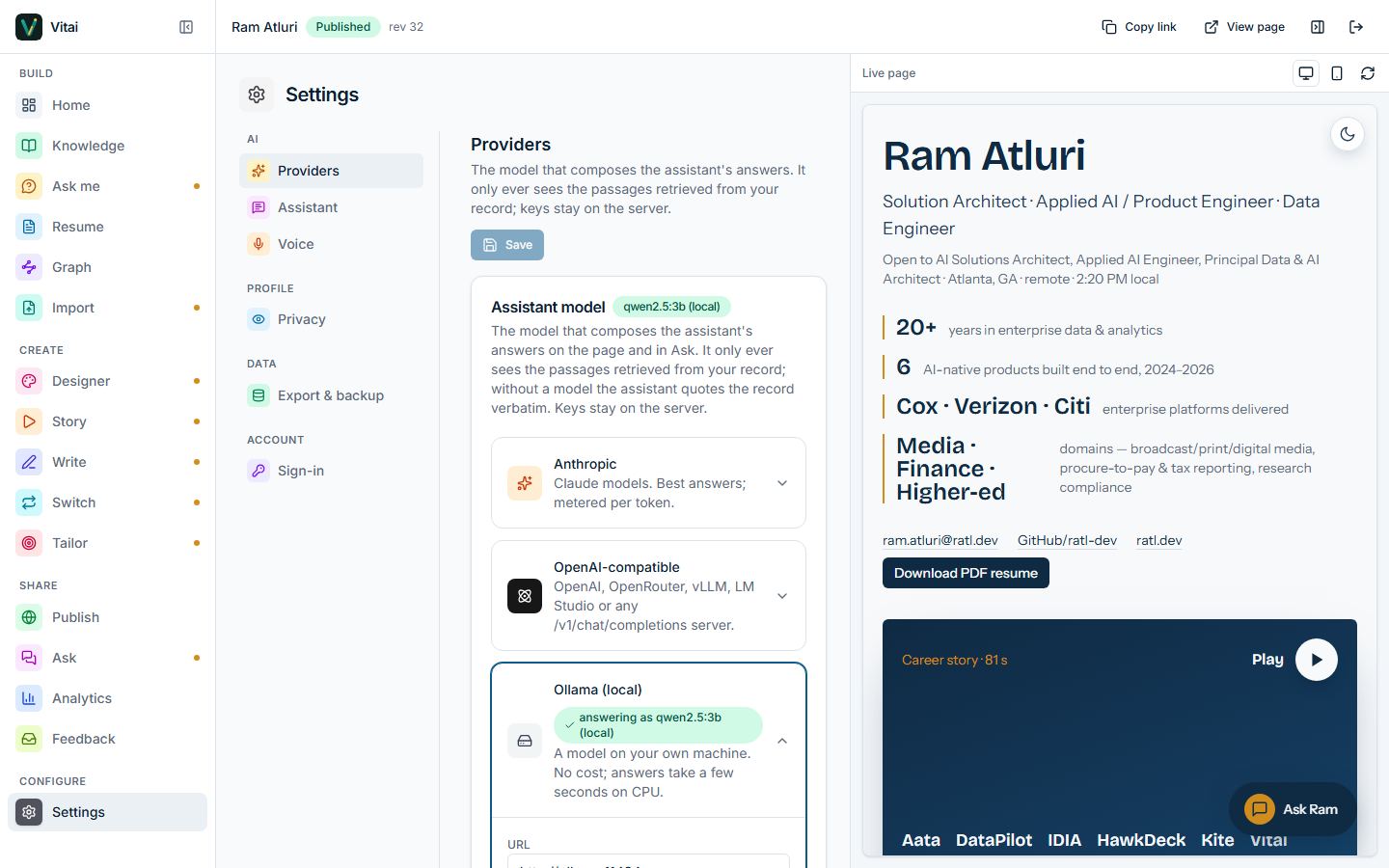1389x868 pixels.
Task: Switch live page to desktop view
Action: coord(1306,73)
